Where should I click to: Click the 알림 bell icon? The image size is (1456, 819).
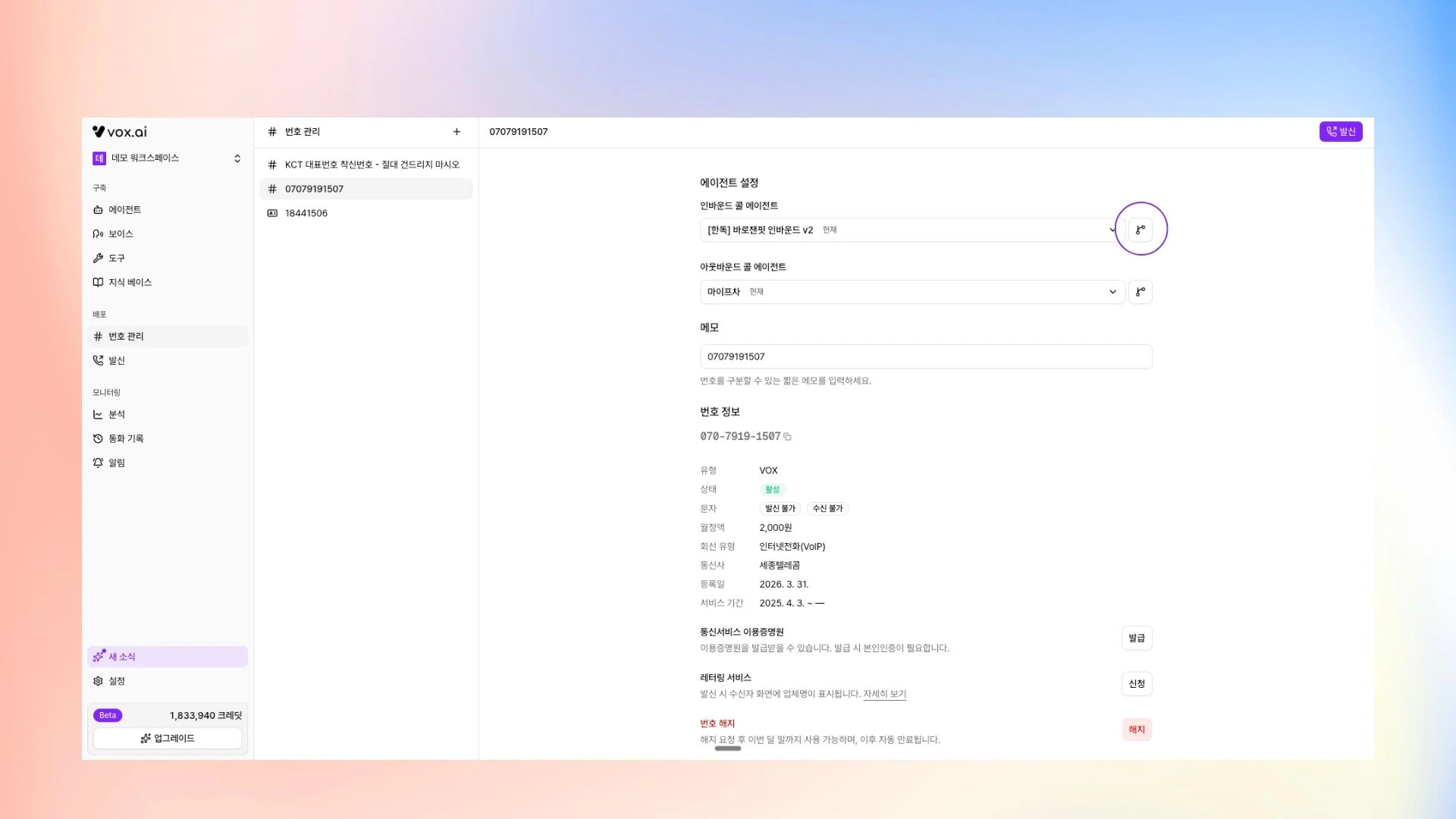pyautogui.click(x=98, y=463)
